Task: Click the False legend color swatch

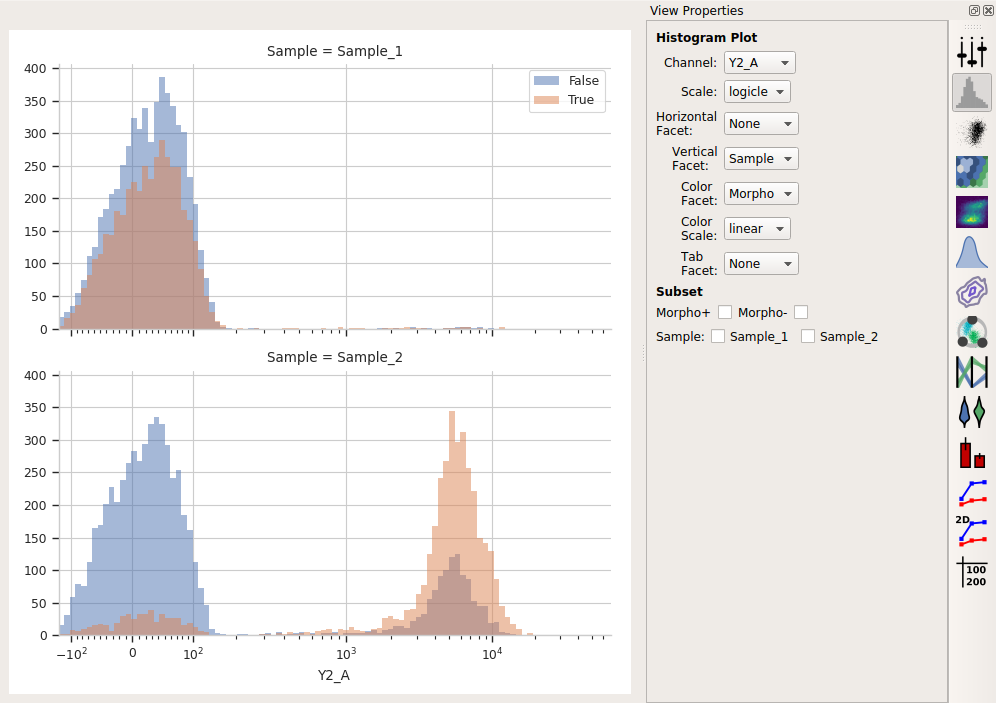Action: pos(546,81)
